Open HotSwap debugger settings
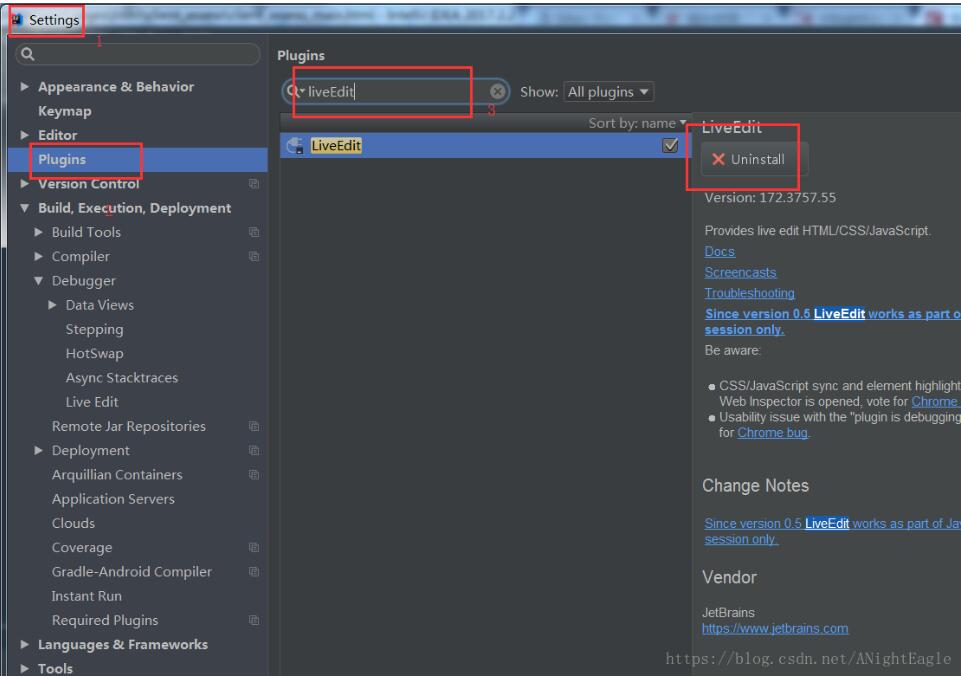The height and width of the screenshot is (678, 961). click(x=94, y=354)
